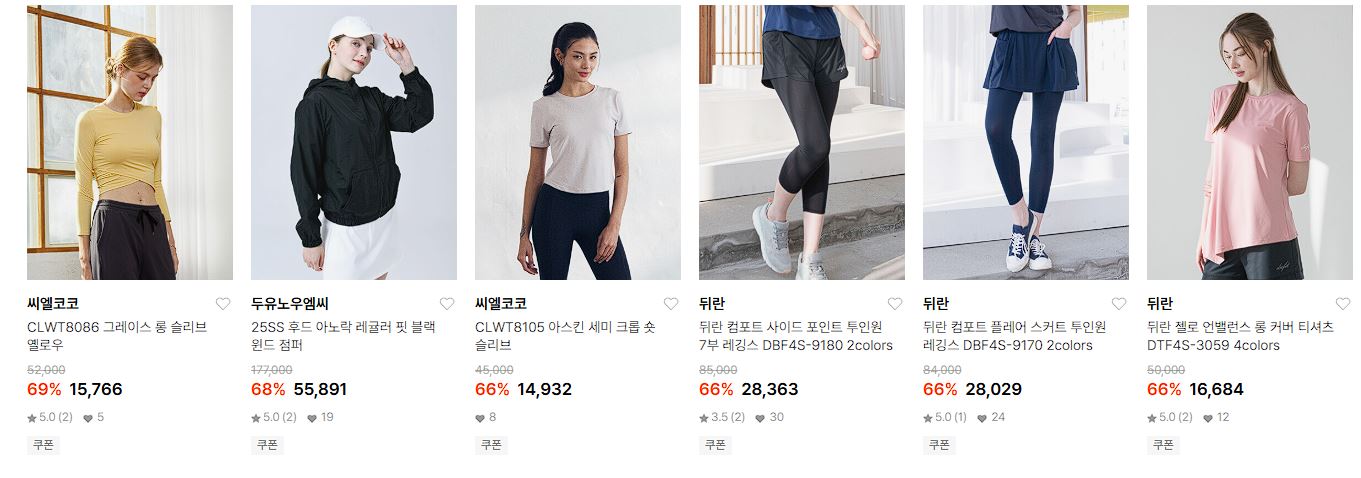
Task: Click 두유노우엠씨 brand name link
Action: [x=290, y=304]
